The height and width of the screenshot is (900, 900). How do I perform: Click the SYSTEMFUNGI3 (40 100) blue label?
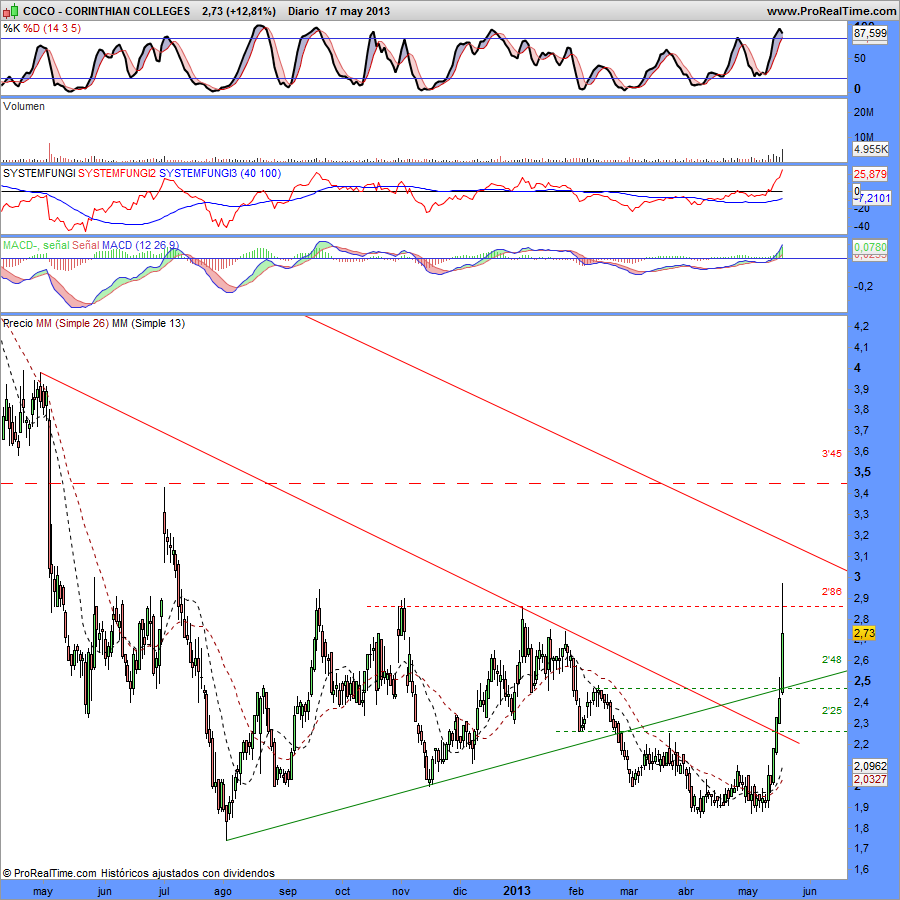pyautogui.click(x=220, y=173)
